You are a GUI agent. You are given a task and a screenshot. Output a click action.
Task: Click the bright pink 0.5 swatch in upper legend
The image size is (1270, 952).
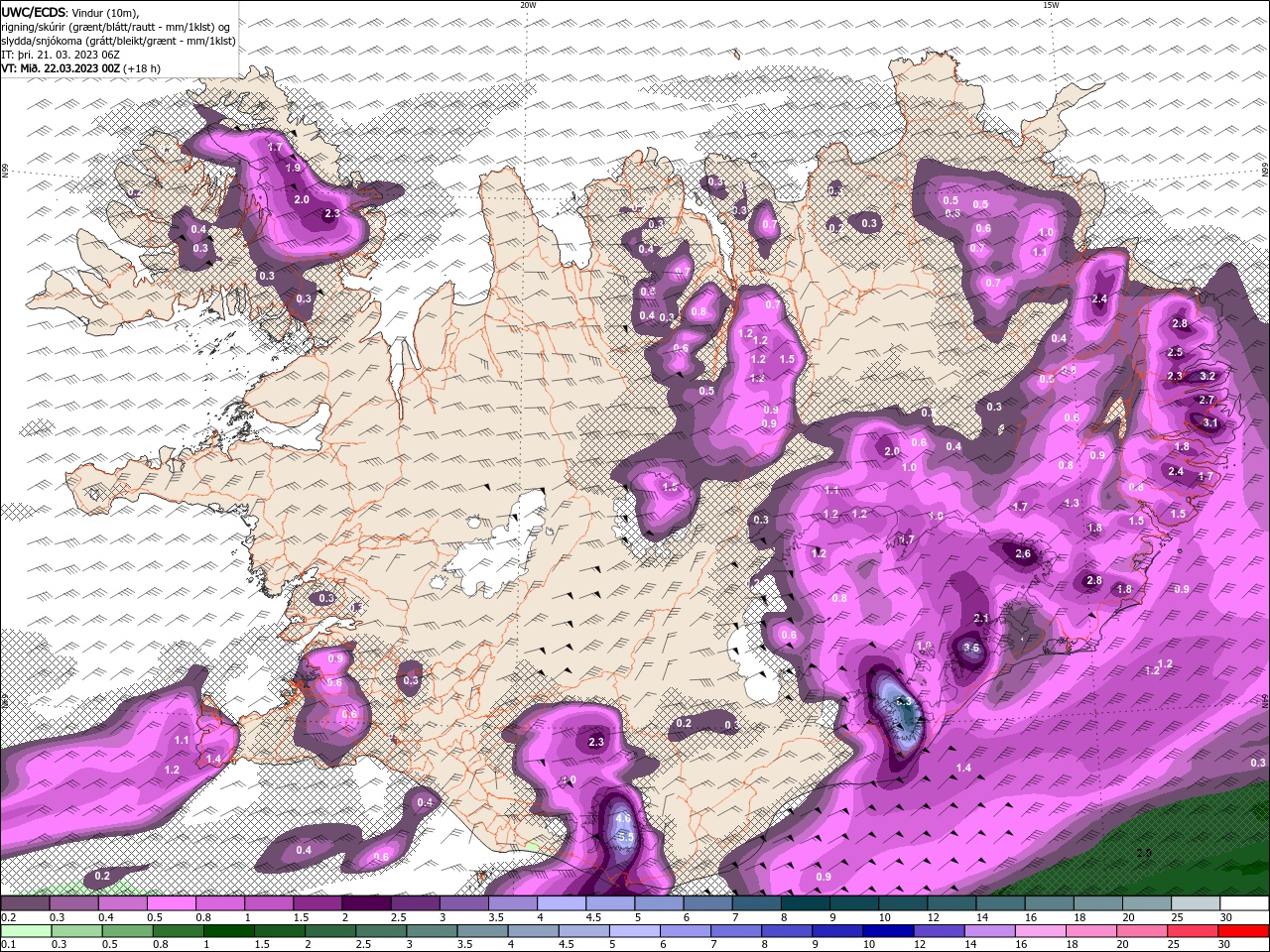(172, 903)
